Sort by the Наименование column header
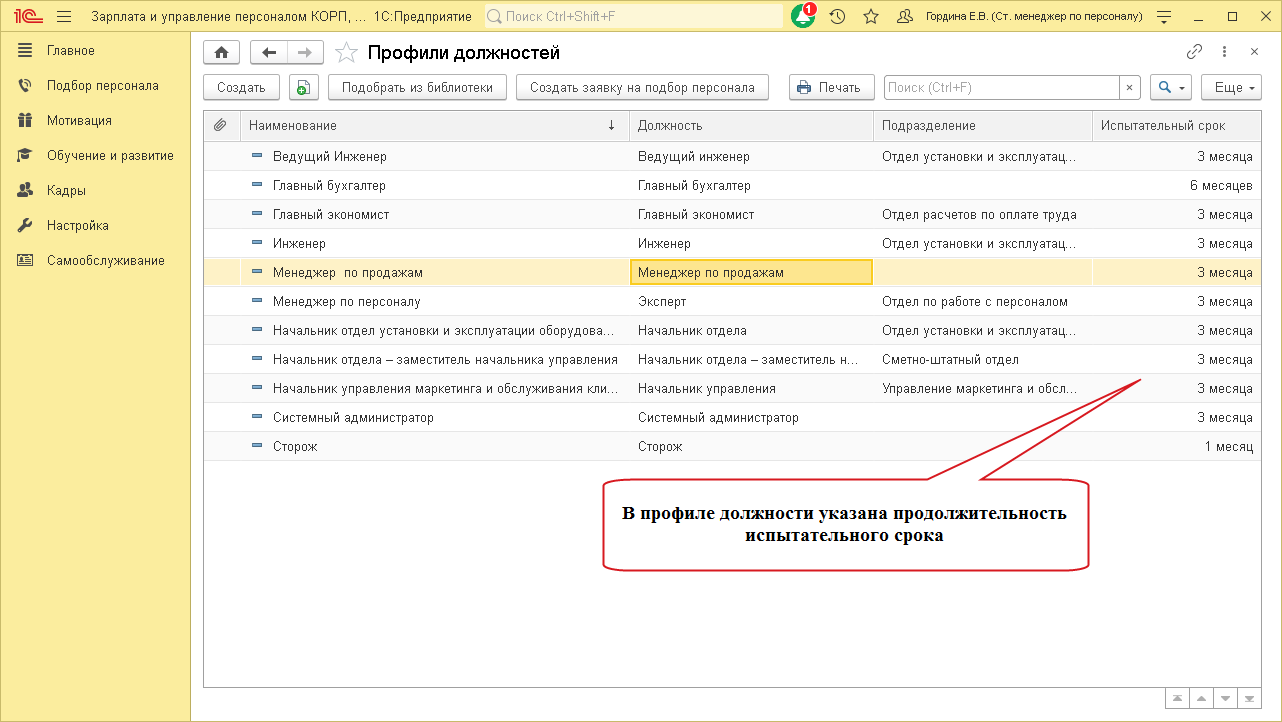Viewport: 1282px width, 722px height. click(x=430, y=126)
